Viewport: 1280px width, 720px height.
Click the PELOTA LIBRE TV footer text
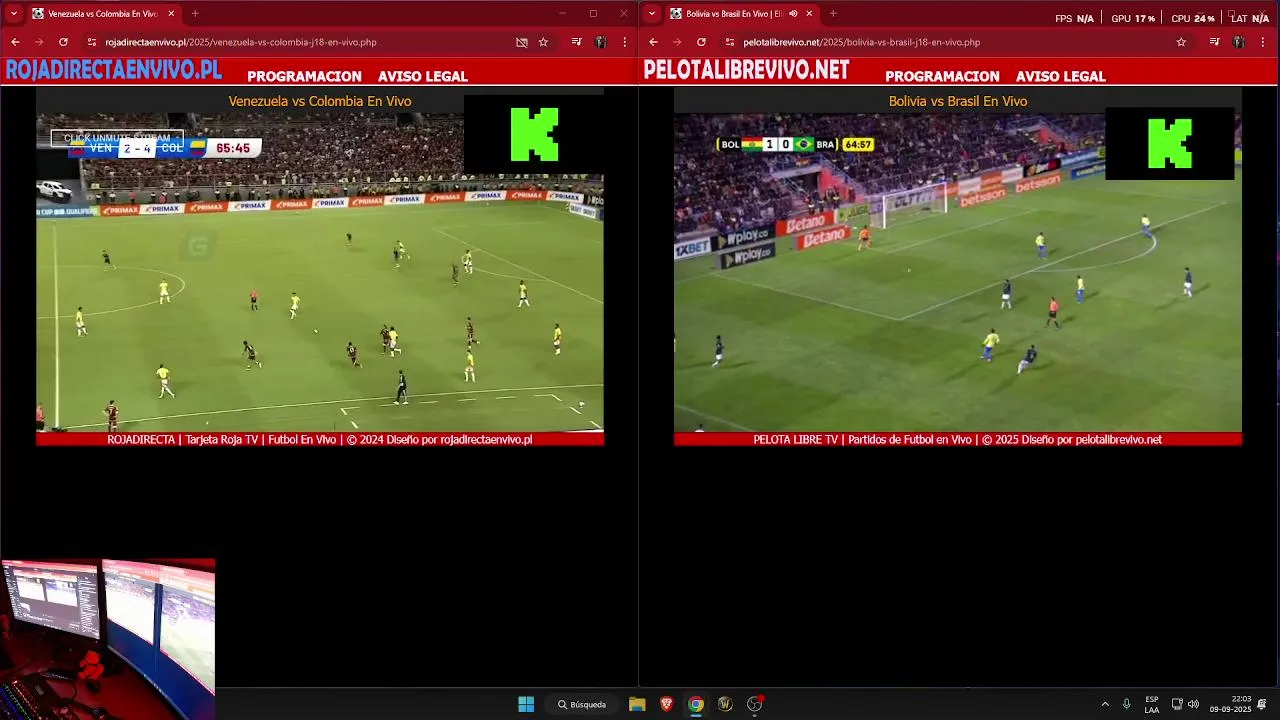point(958,439)
